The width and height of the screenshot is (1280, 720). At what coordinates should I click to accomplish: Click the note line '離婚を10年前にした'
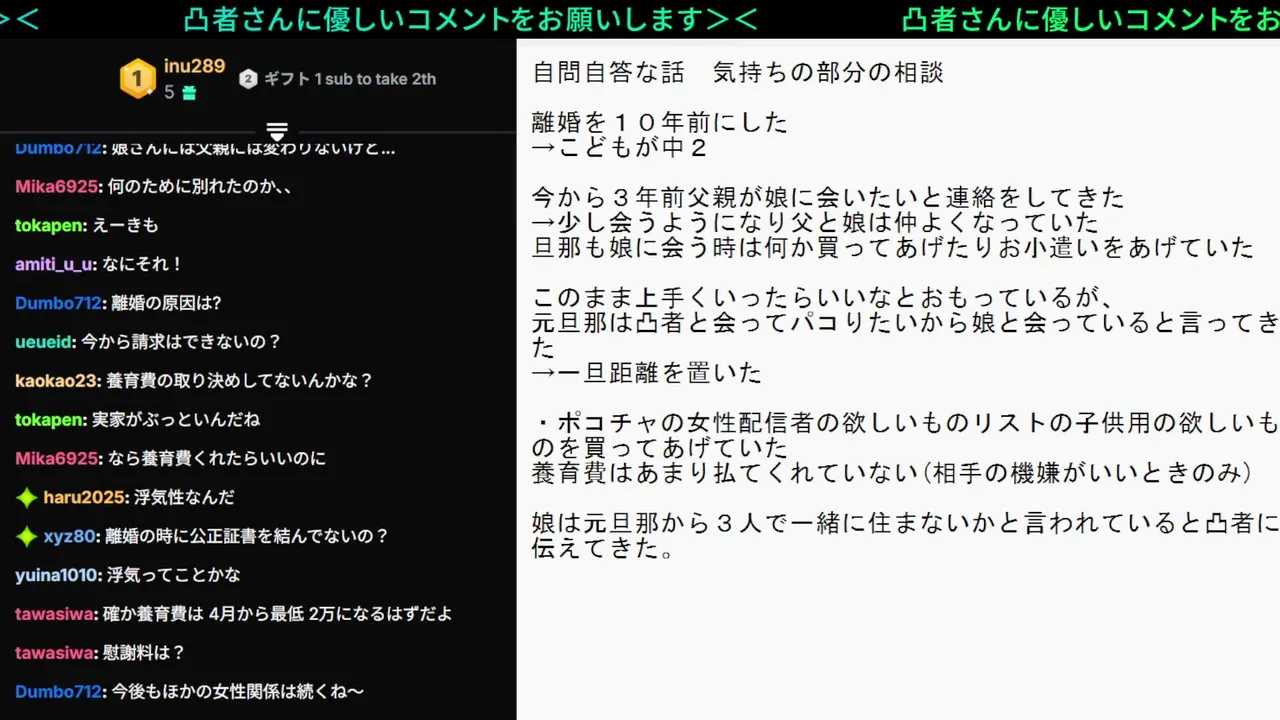point(660,123)
